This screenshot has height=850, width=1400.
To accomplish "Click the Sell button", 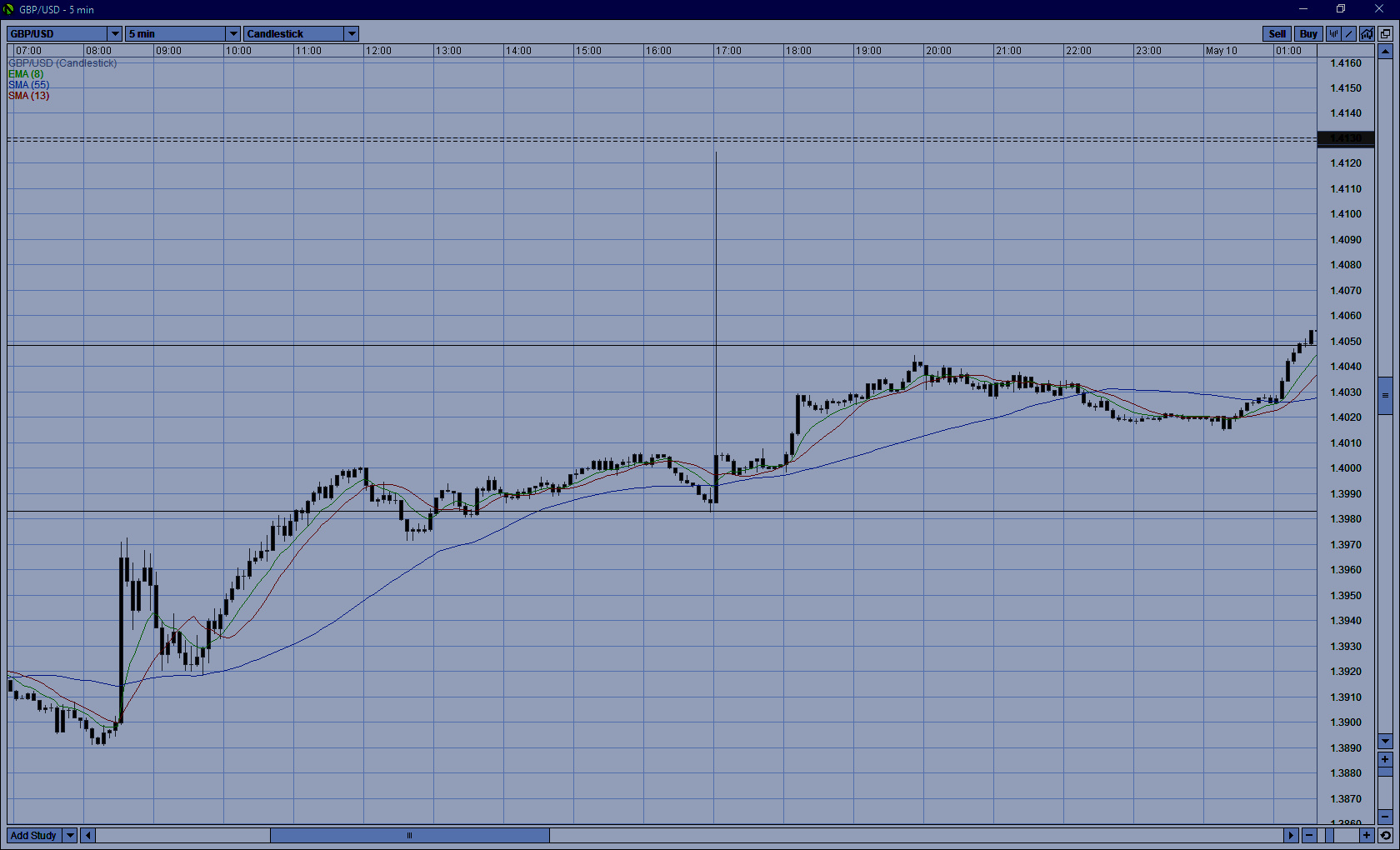I will 1277,34.
